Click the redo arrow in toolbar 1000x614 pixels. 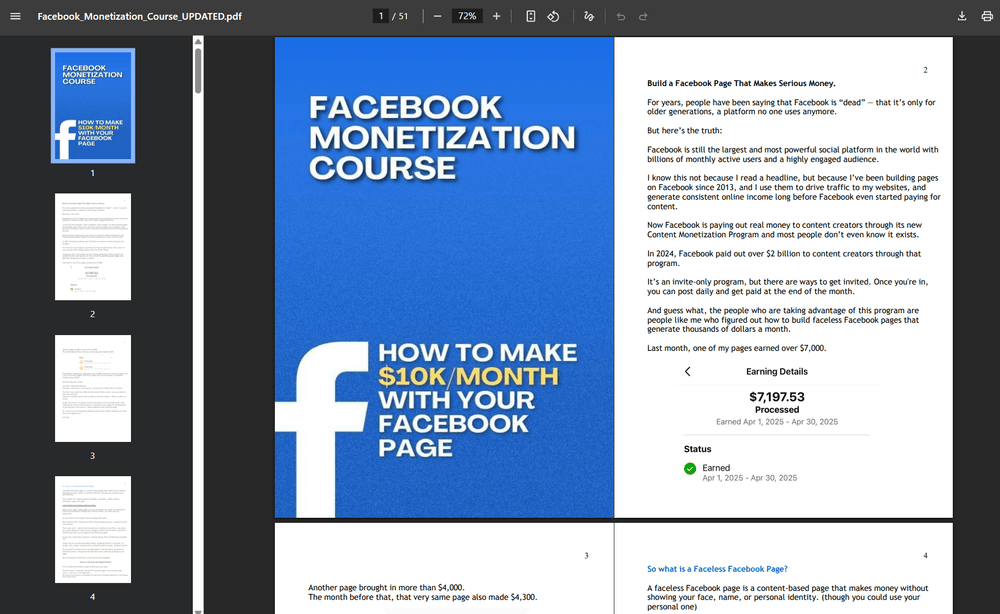tap(643, 16)
